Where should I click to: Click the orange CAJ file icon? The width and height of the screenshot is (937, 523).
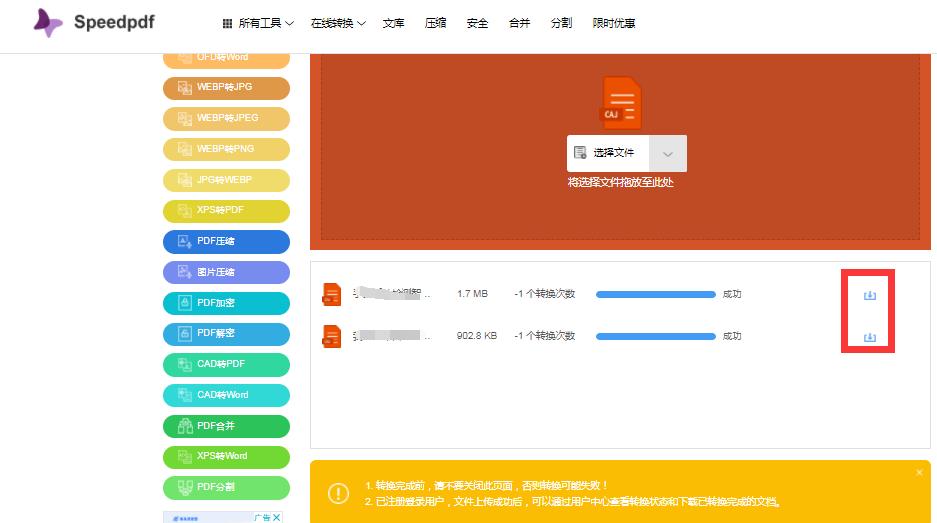(620, 103)
